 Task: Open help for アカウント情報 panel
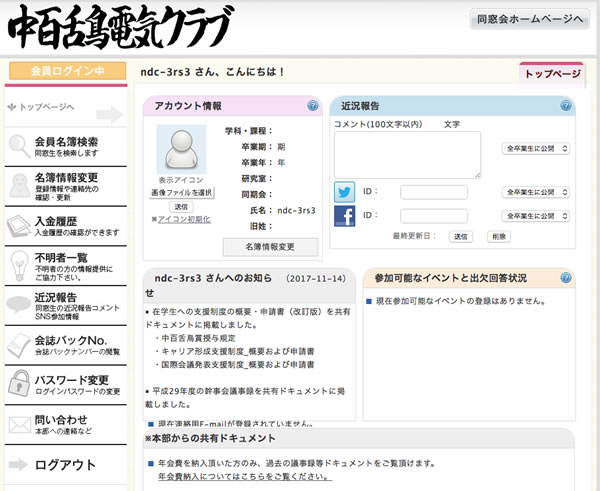tap(312, 106)
